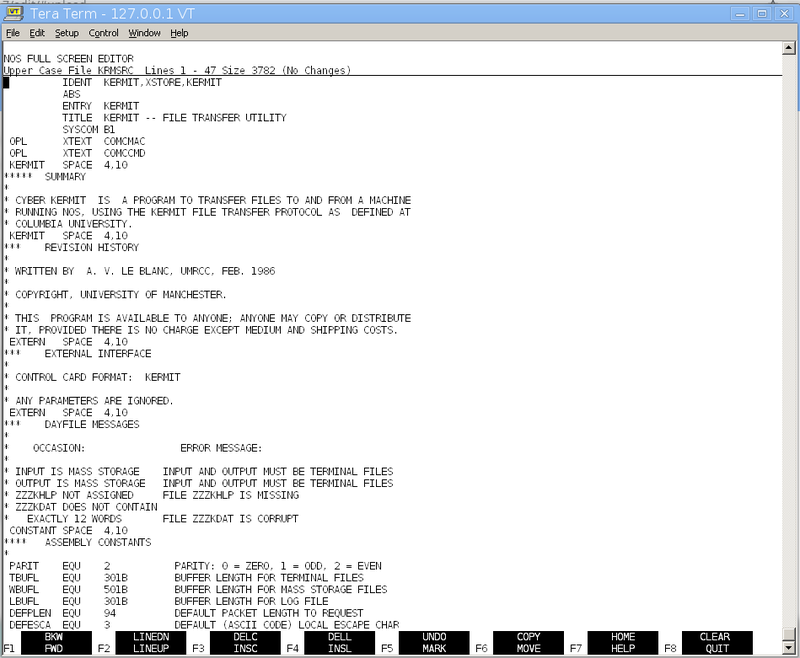Click the F7 key label

point(576,649)
